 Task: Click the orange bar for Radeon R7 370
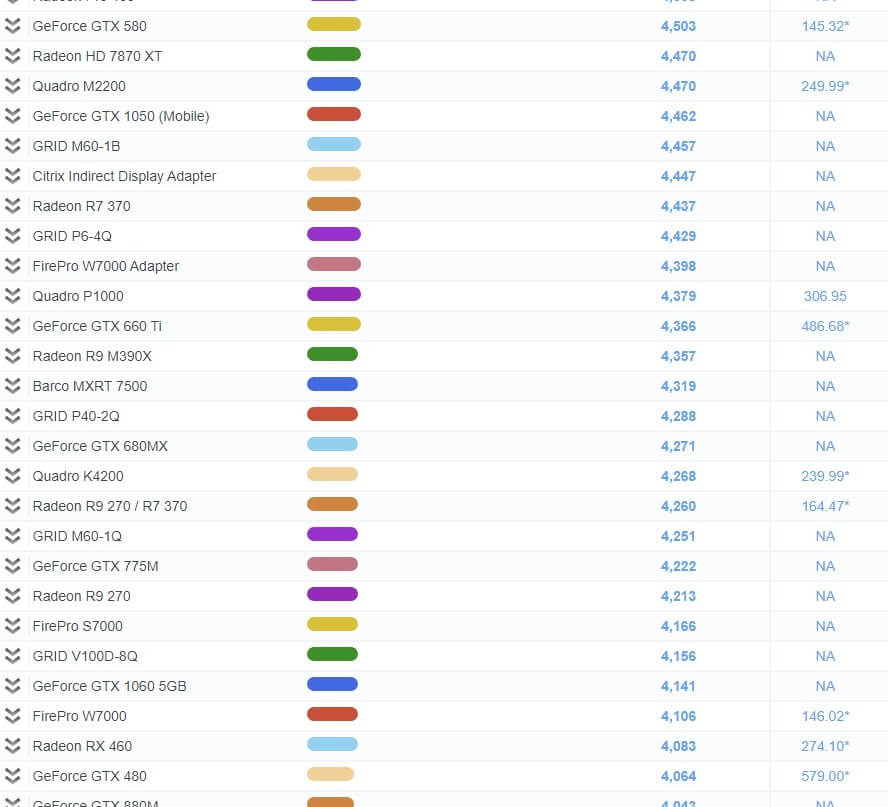(334, 204)
